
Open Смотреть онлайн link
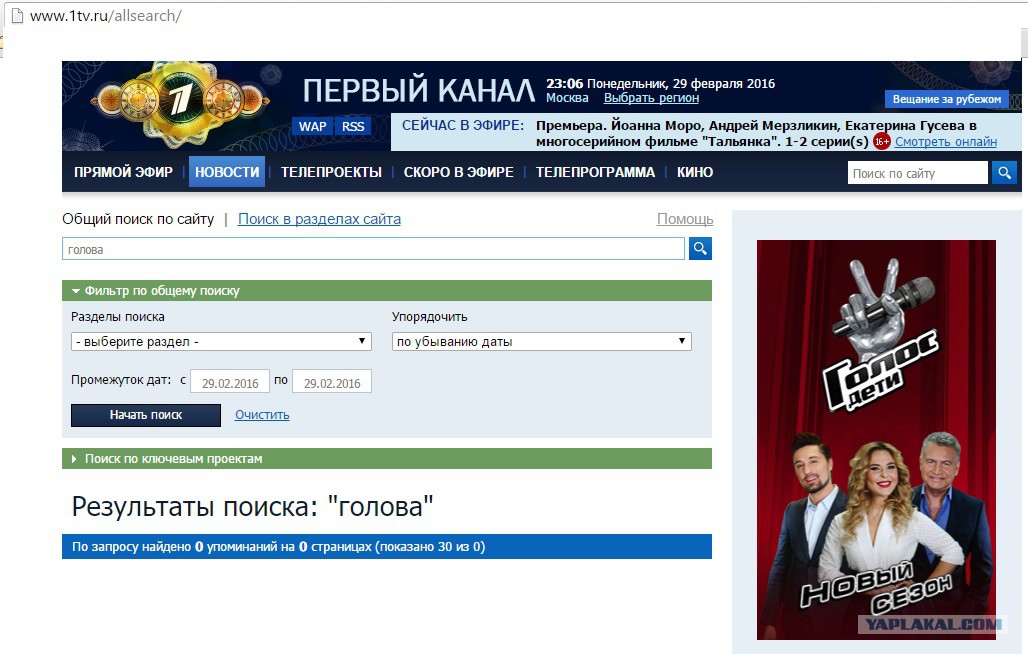coord(945,142)
